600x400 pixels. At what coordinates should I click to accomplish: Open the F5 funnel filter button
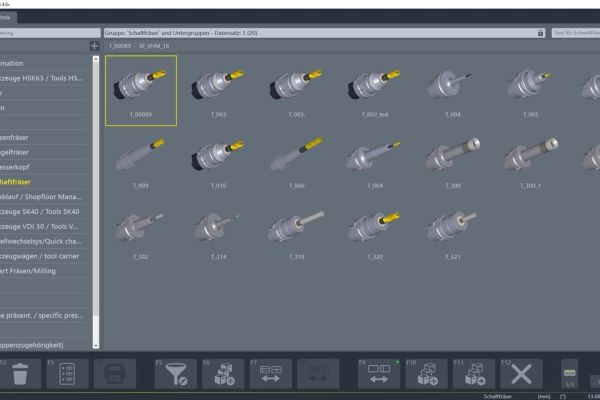coord(176,374)
